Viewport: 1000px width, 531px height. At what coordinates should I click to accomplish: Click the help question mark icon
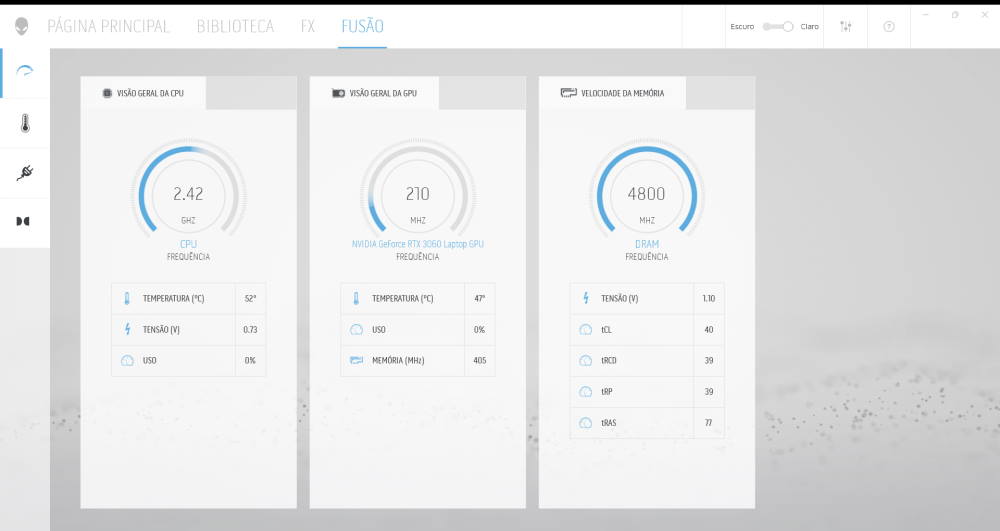tap(889, 26)
